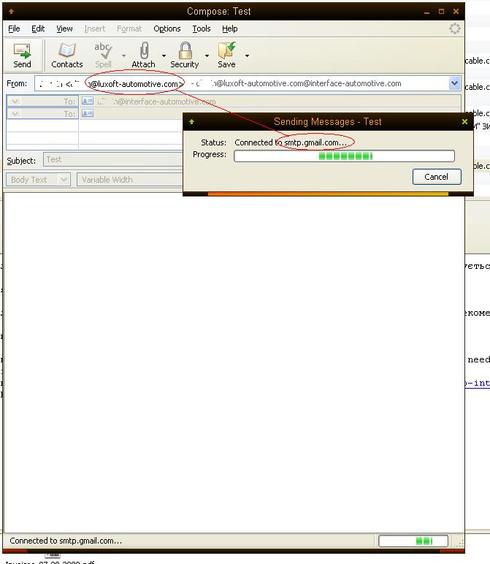
Task: Maximize the Compose window
Action: (x=441, y=12)
